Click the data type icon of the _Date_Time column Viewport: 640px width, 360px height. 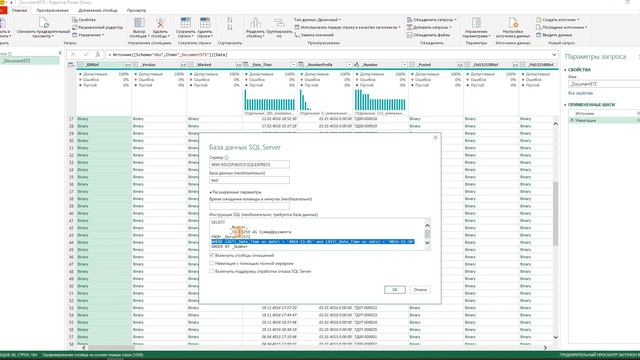[246, 64]
